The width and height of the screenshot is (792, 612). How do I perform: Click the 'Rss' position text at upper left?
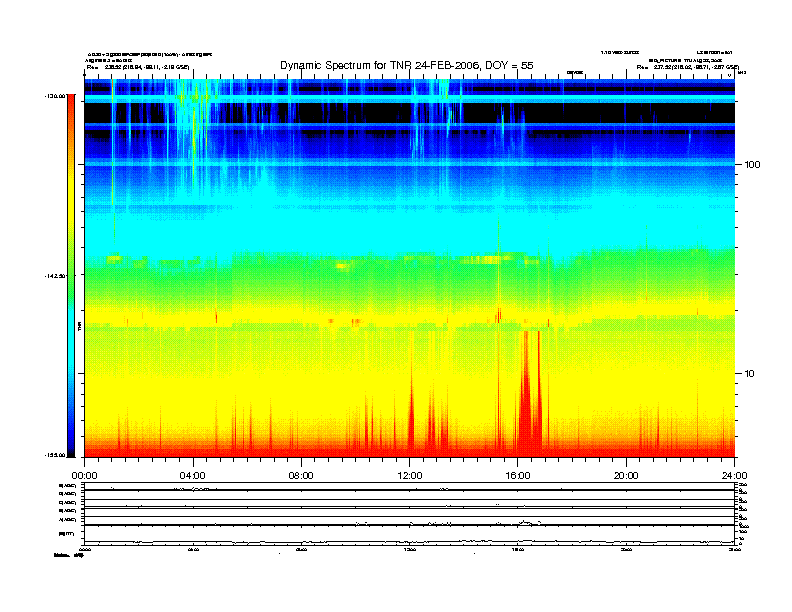(x=137, y=67)
